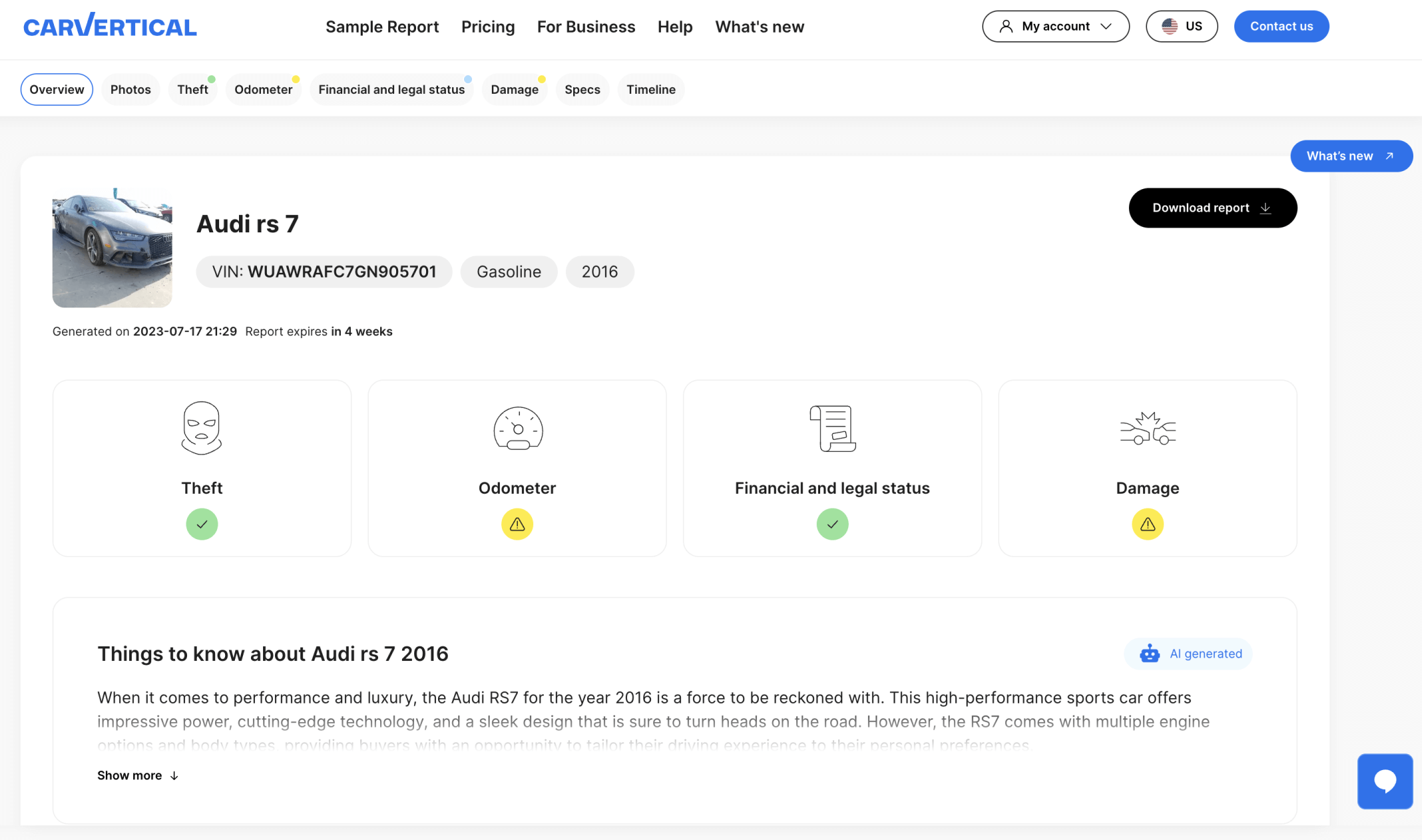
Task: Click the yellow warning icon under Odometer
Action: (x=517, y=524)
